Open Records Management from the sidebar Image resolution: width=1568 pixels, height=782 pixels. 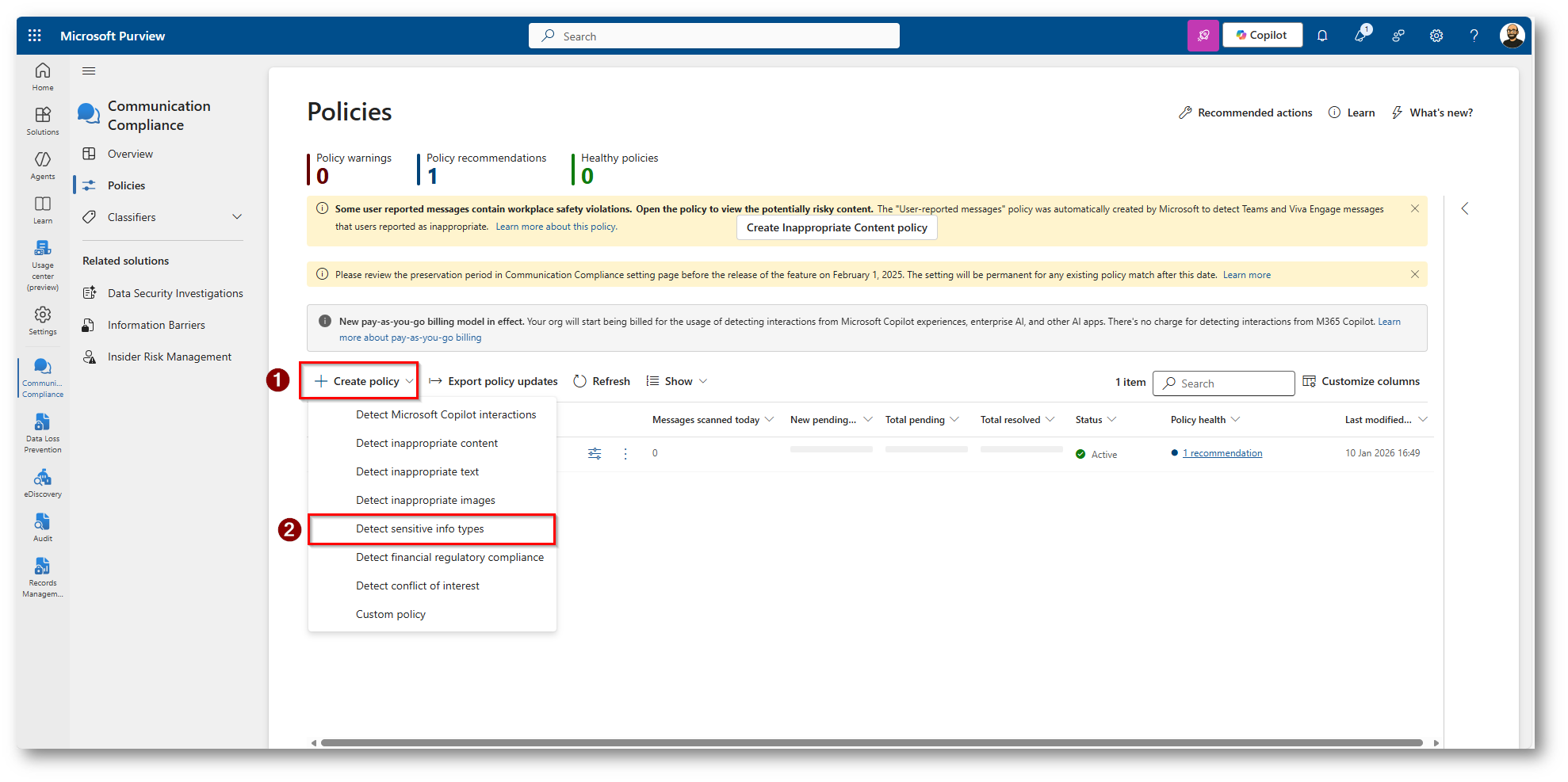pyautogui.click(x=43, y=576)
